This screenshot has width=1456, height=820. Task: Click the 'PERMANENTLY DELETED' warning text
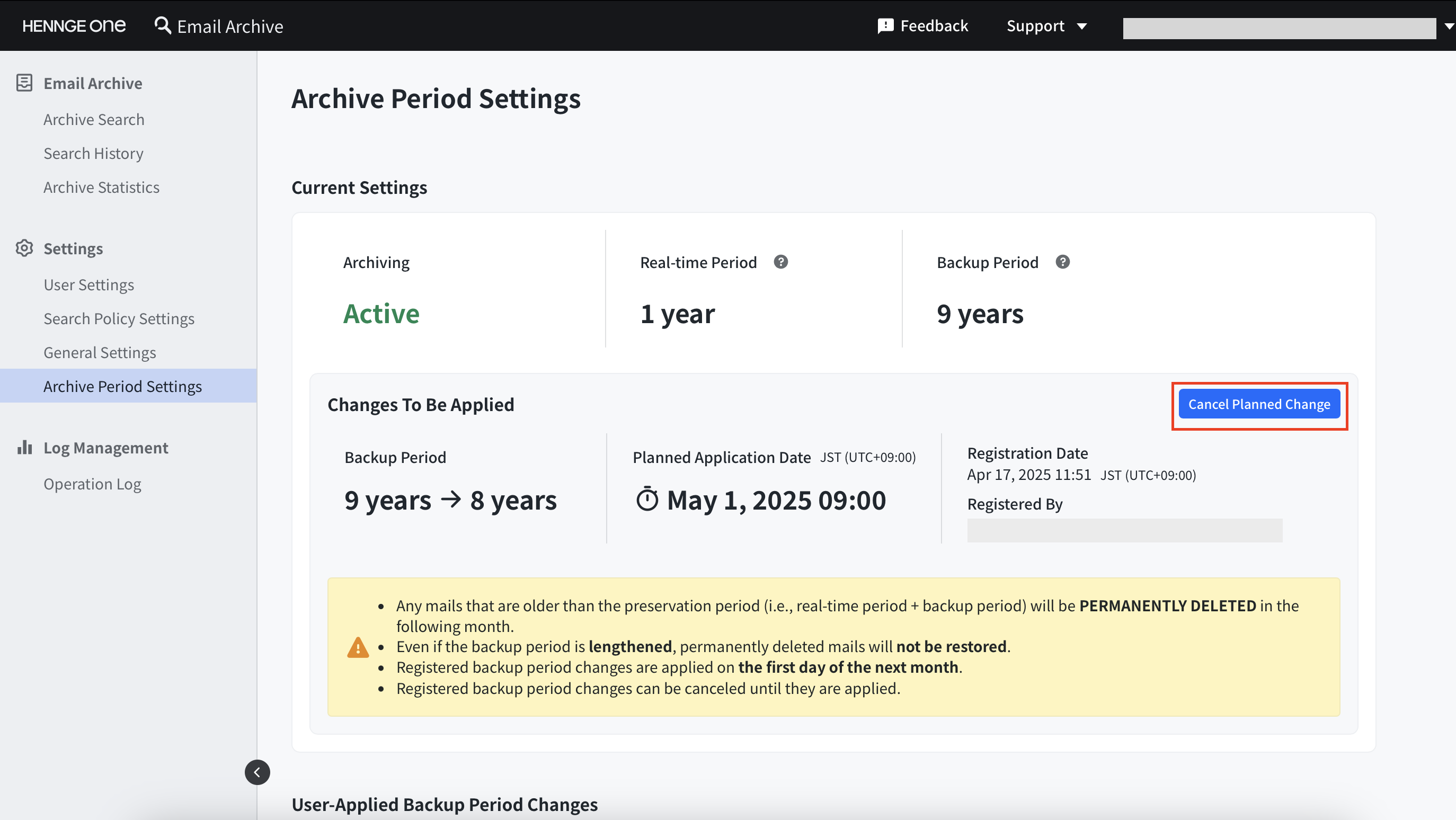pyautogui.click(x=1167, y=606)
